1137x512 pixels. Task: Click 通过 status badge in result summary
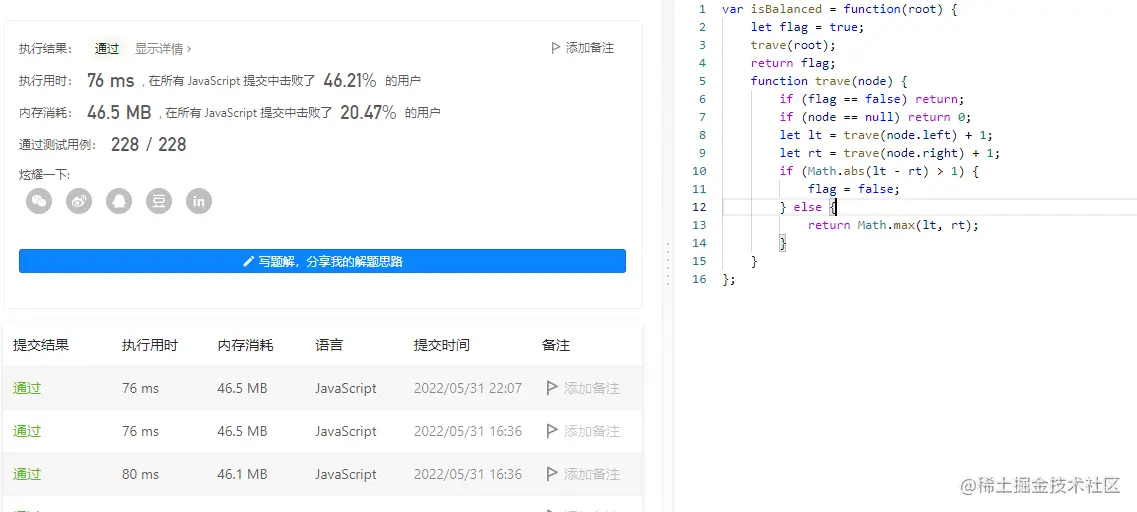point(107,49)
